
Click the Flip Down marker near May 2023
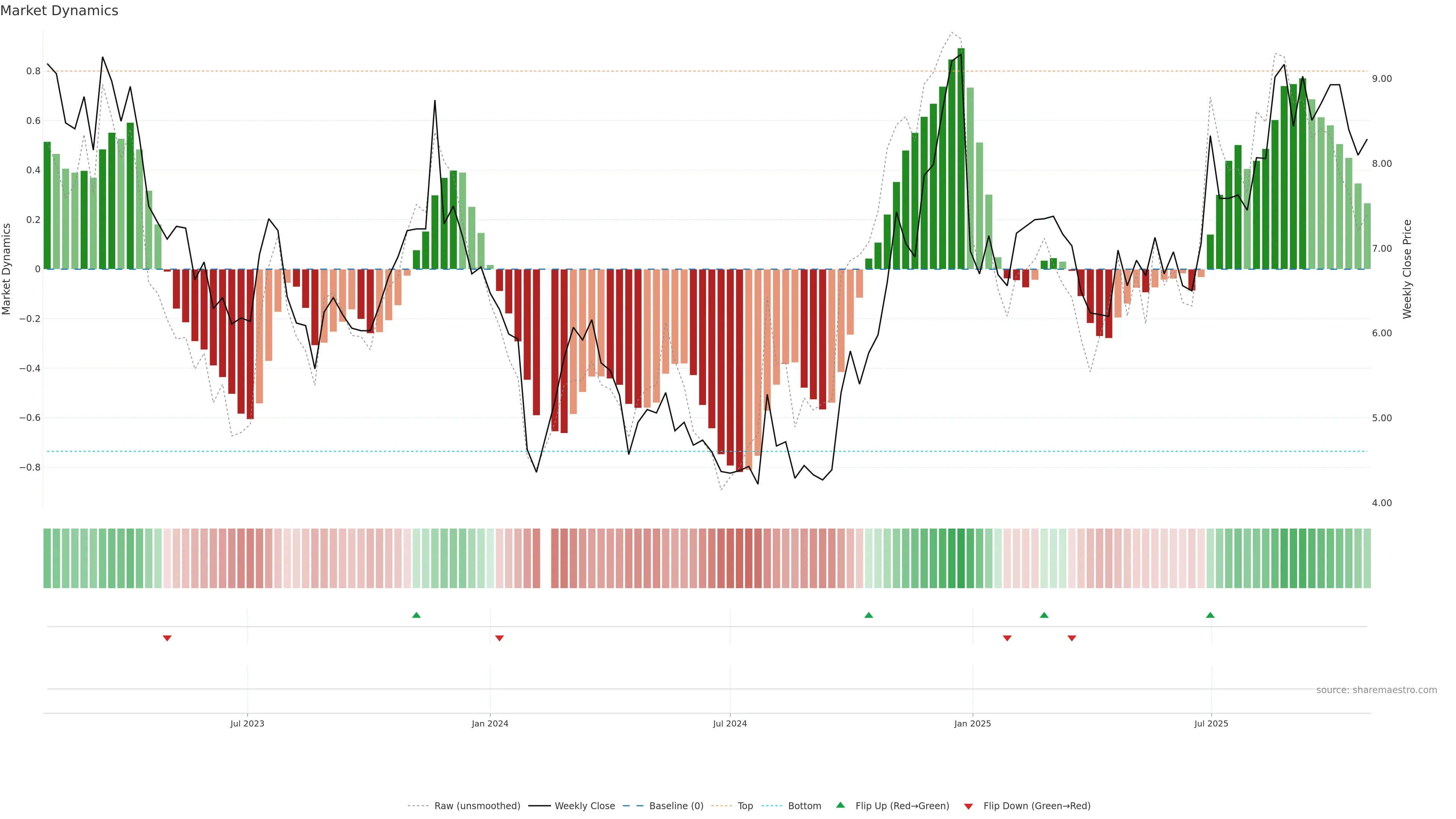[167, 638]
